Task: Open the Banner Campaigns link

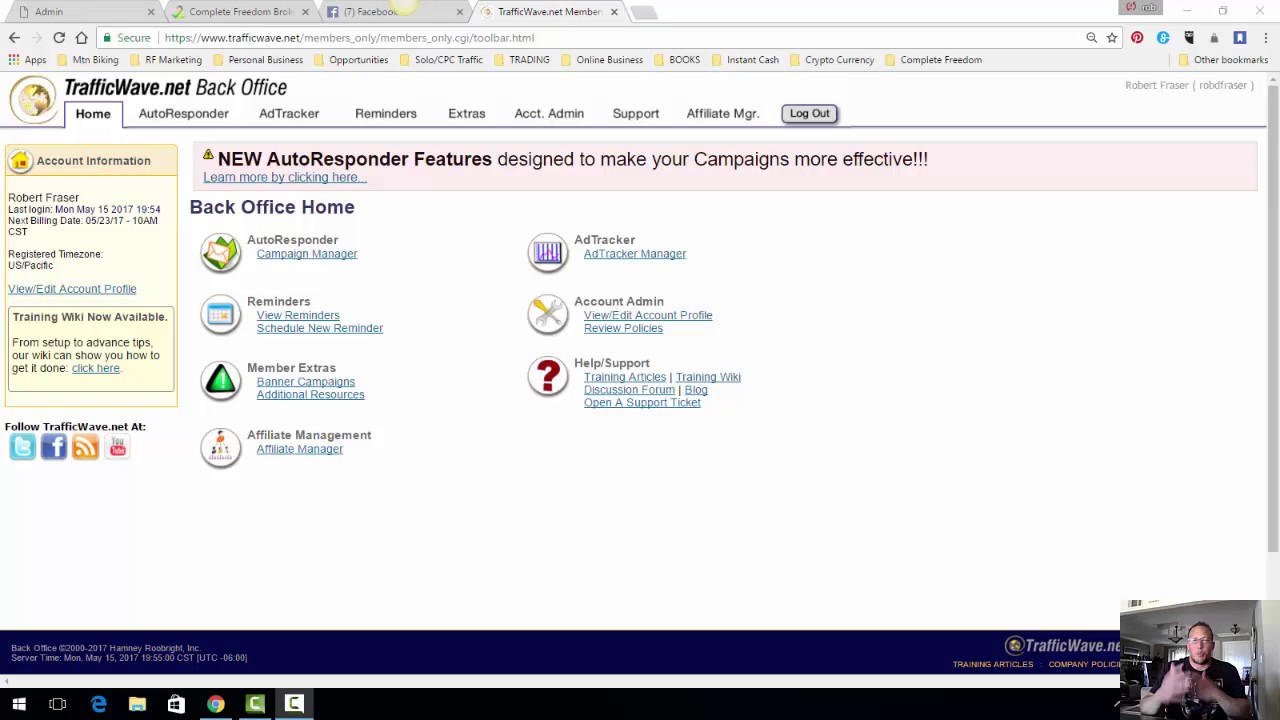Action: [x=306, y=382]
